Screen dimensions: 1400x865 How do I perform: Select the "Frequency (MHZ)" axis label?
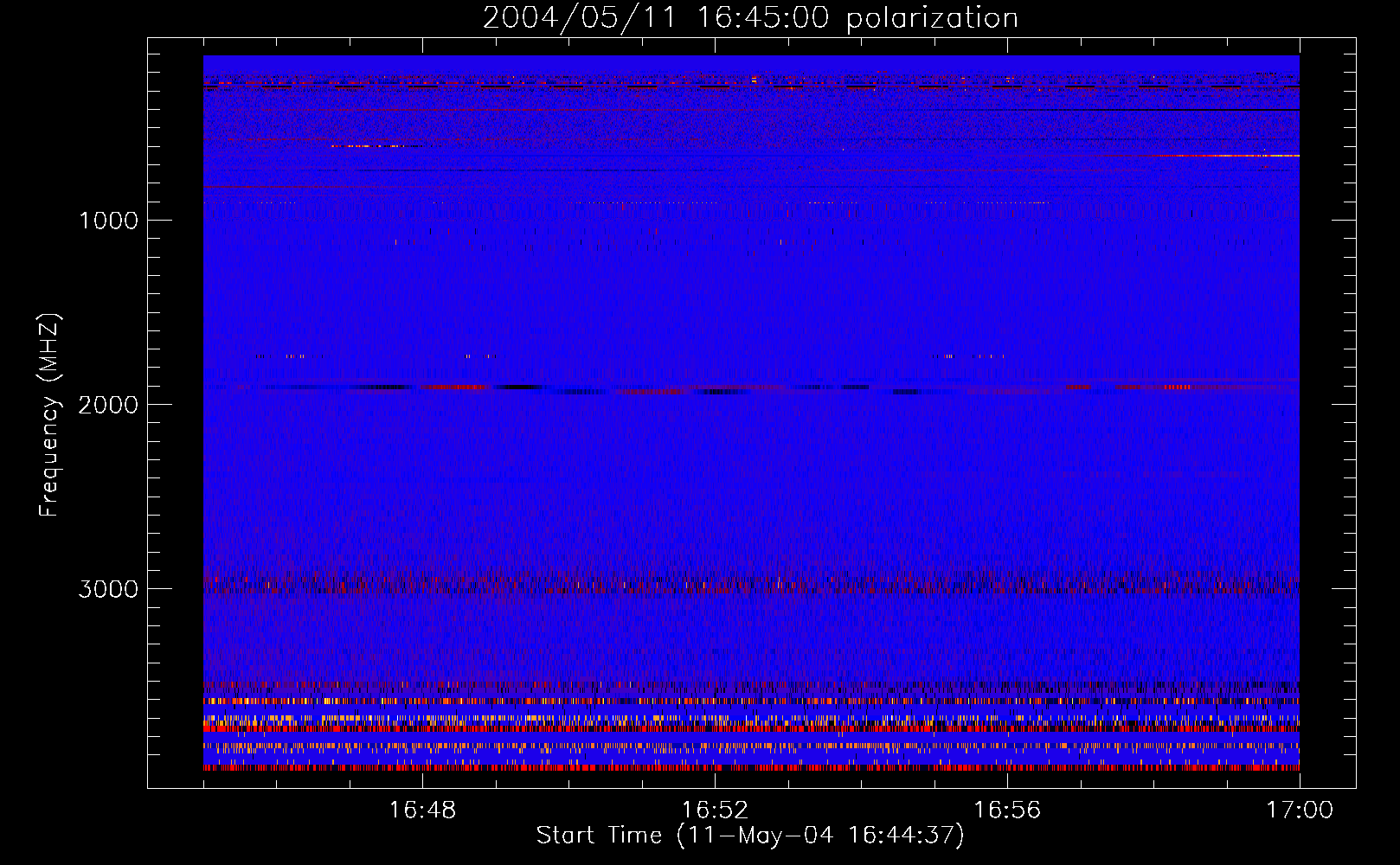50,415
